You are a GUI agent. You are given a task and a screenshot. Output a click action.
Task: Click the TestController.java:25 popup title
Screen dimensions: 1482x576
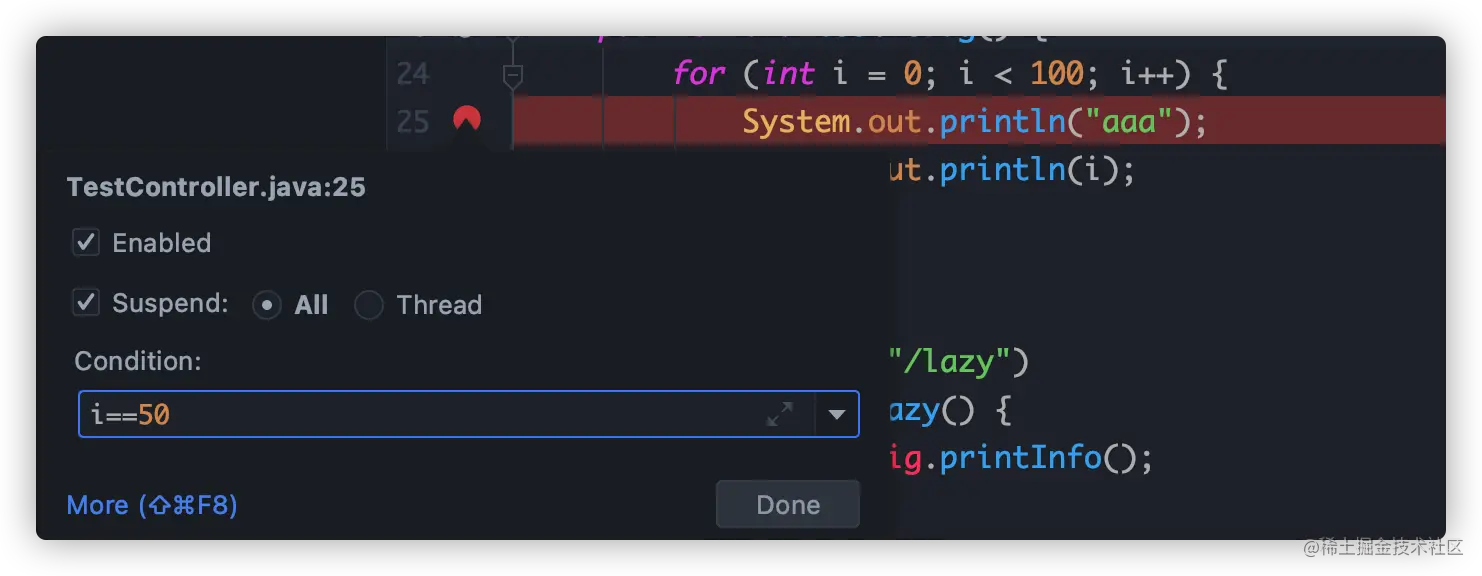coord(216,187)
